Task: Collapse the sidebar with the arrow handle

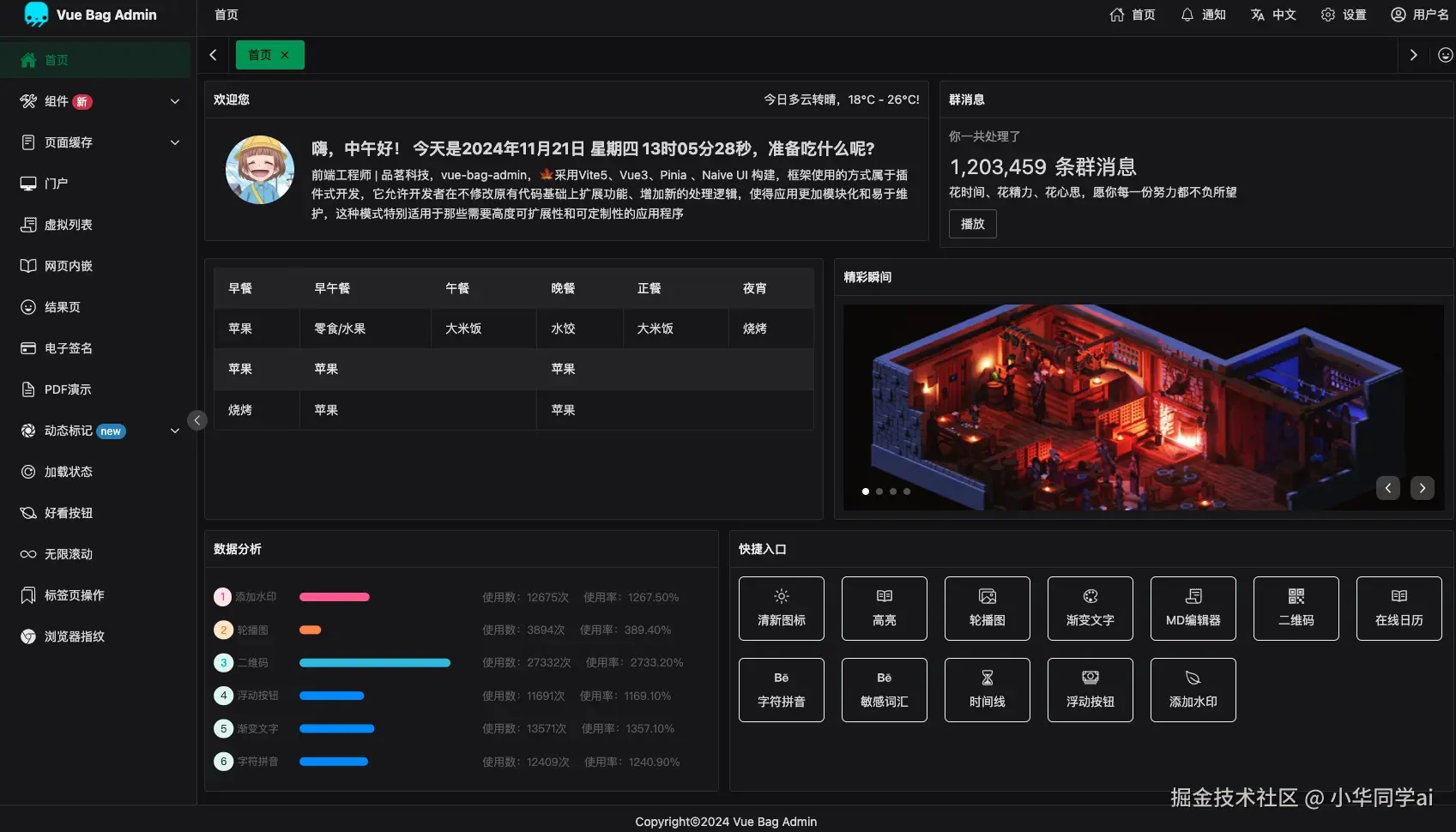Action: coord(197,420)
